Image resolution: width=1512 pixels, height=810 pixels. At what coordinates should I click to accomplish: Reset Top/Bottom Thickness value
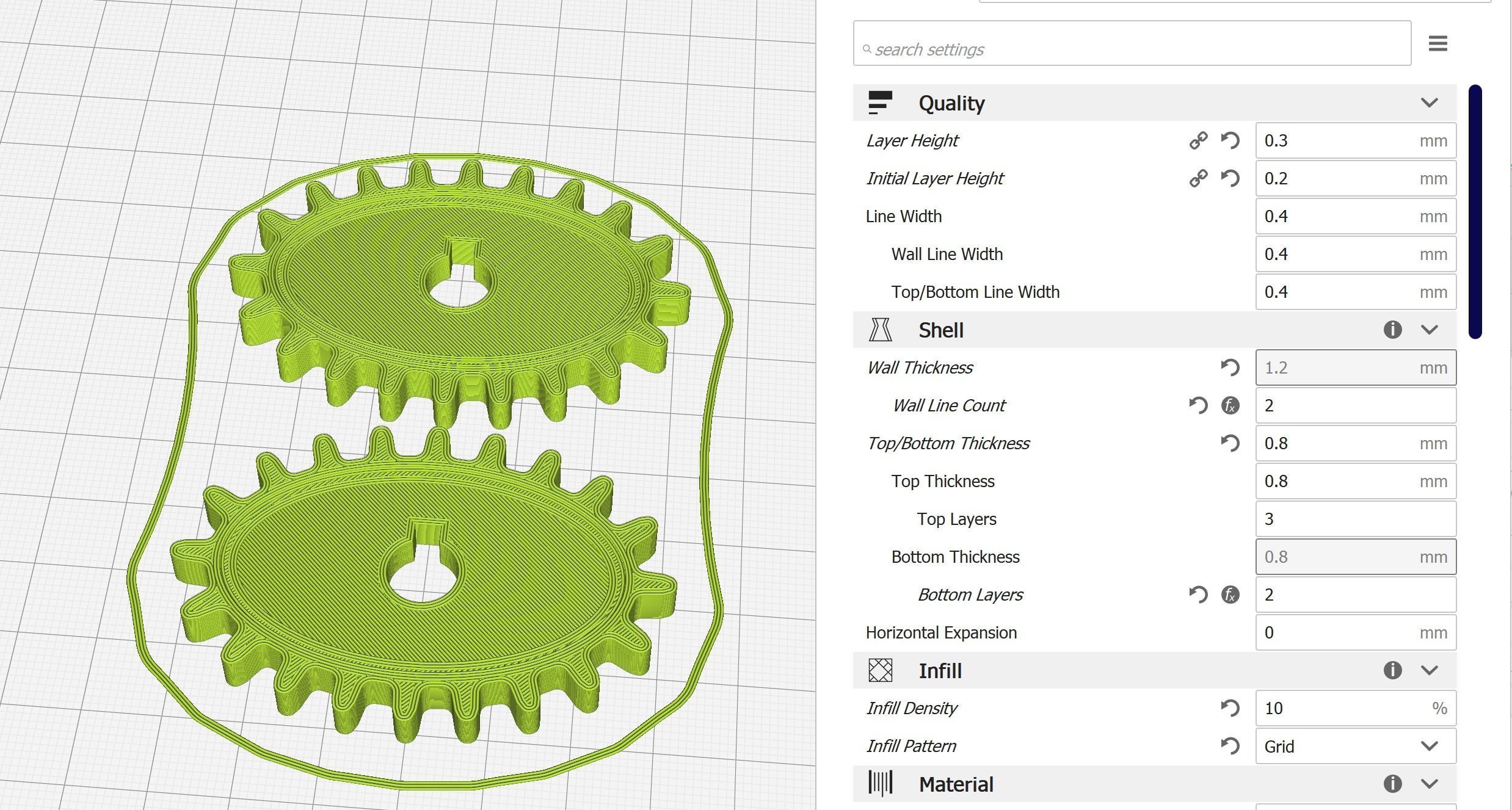click(1230, 443)
